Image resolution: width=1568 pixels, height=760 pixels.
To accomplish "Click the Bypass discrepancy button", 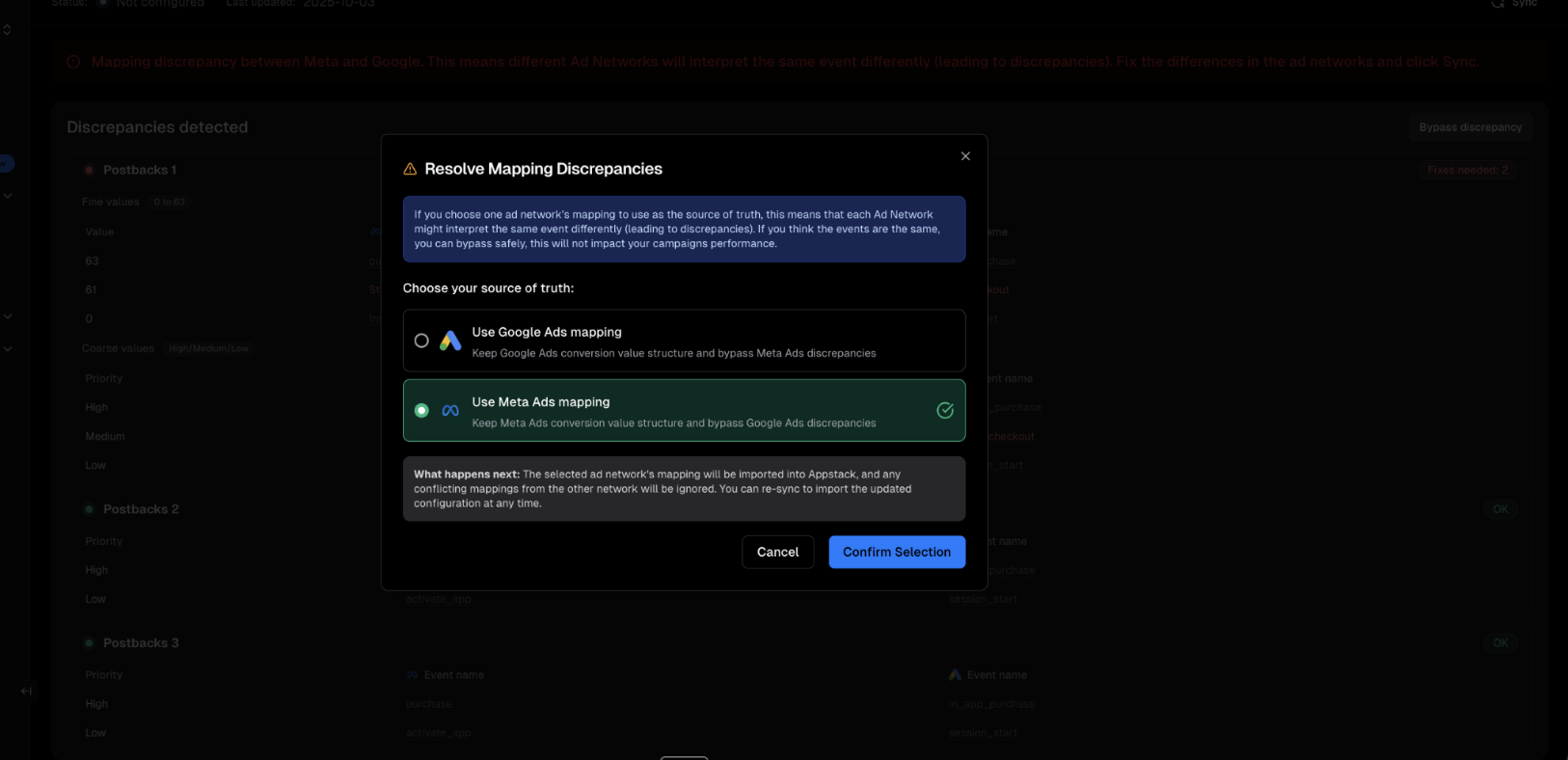I will coord(1470,127).
